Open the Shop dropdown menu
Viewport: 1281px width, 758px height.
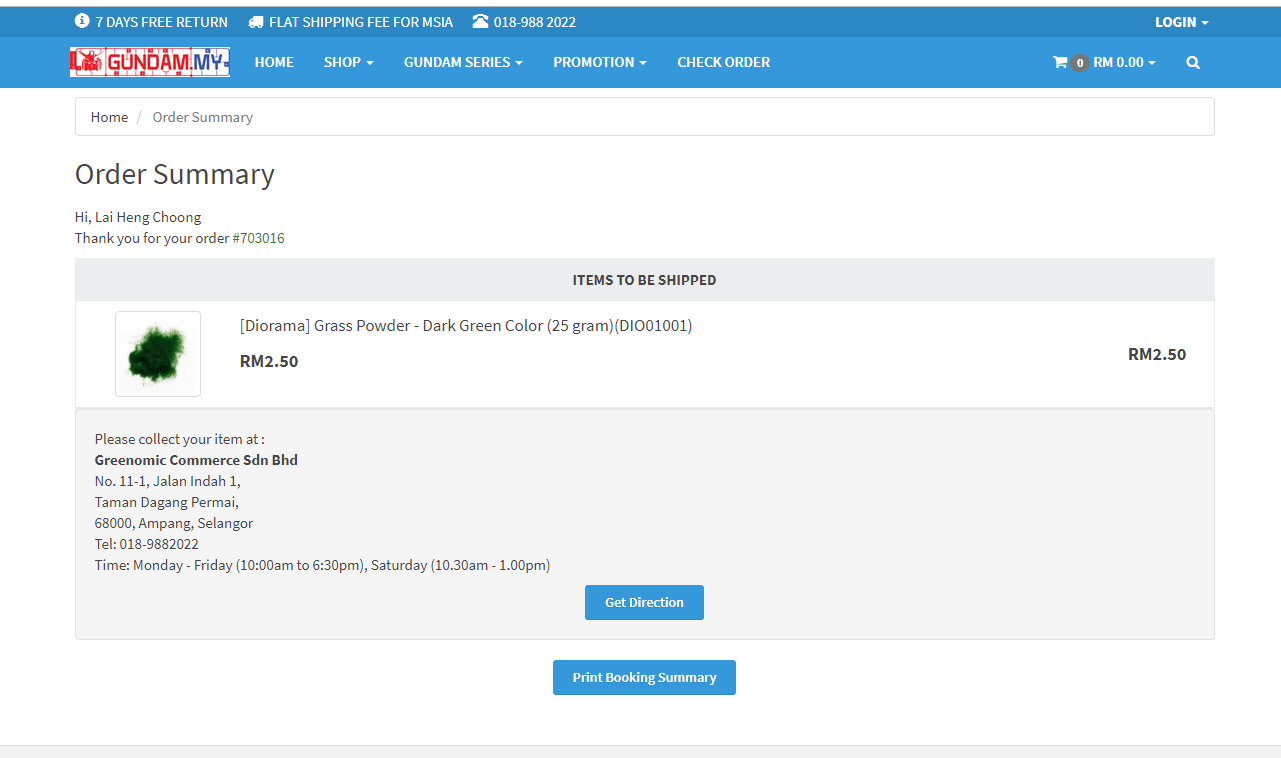(x=348, y=62)
